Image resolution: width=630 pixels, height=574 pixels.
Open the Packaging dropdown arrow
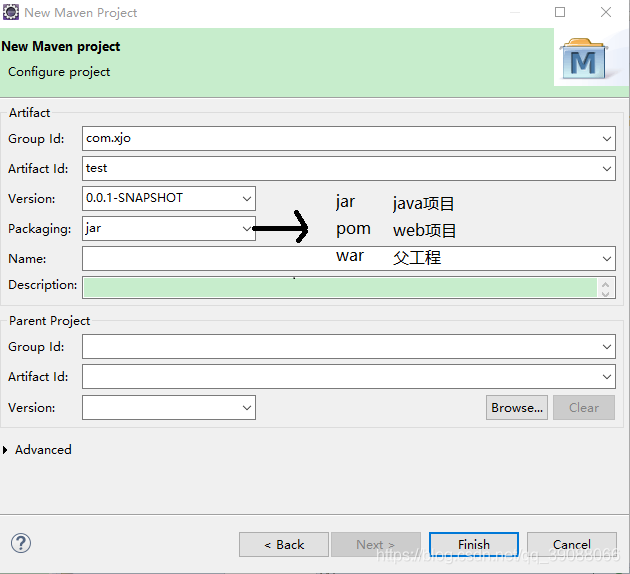click(247, 229)
